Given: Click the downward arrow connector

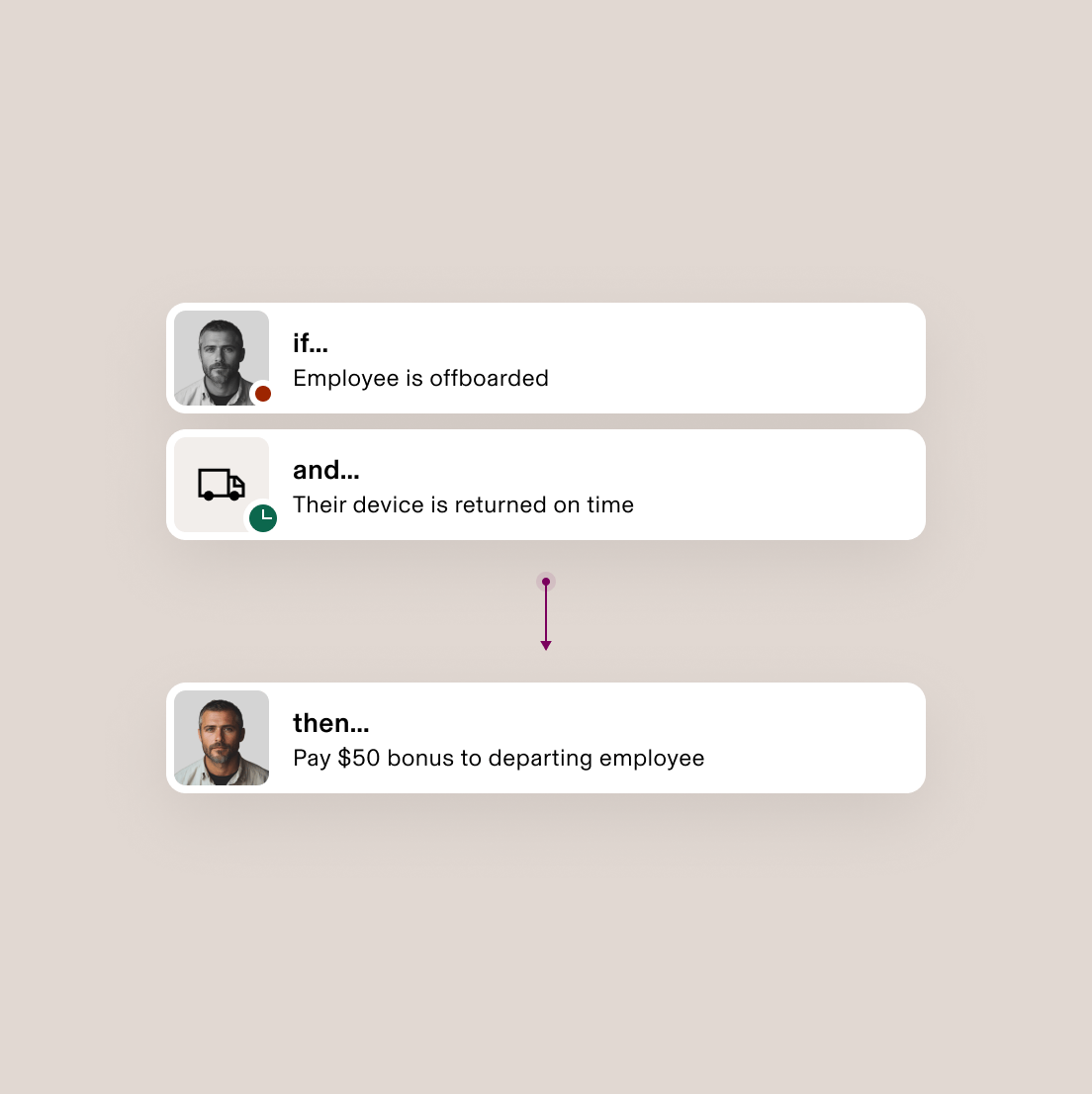Looking at the screenshot, I should pos(546,613).
